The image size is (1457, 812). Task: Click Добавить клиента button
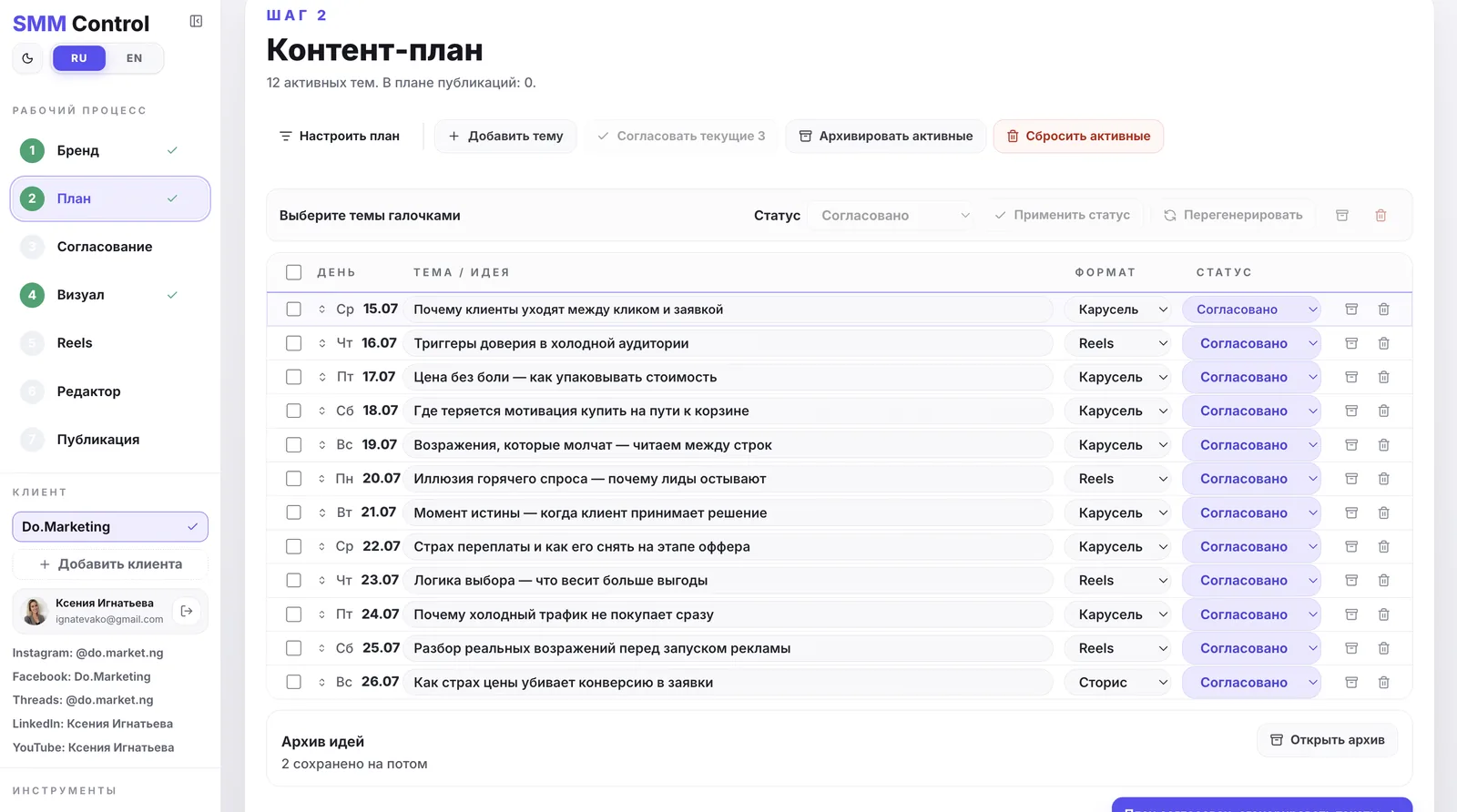point(110,564)
